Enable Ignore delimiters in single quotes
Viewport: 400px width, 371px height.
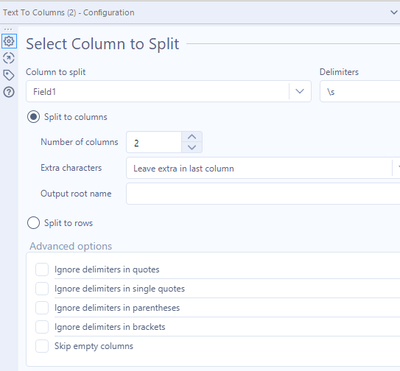point(42,289)
